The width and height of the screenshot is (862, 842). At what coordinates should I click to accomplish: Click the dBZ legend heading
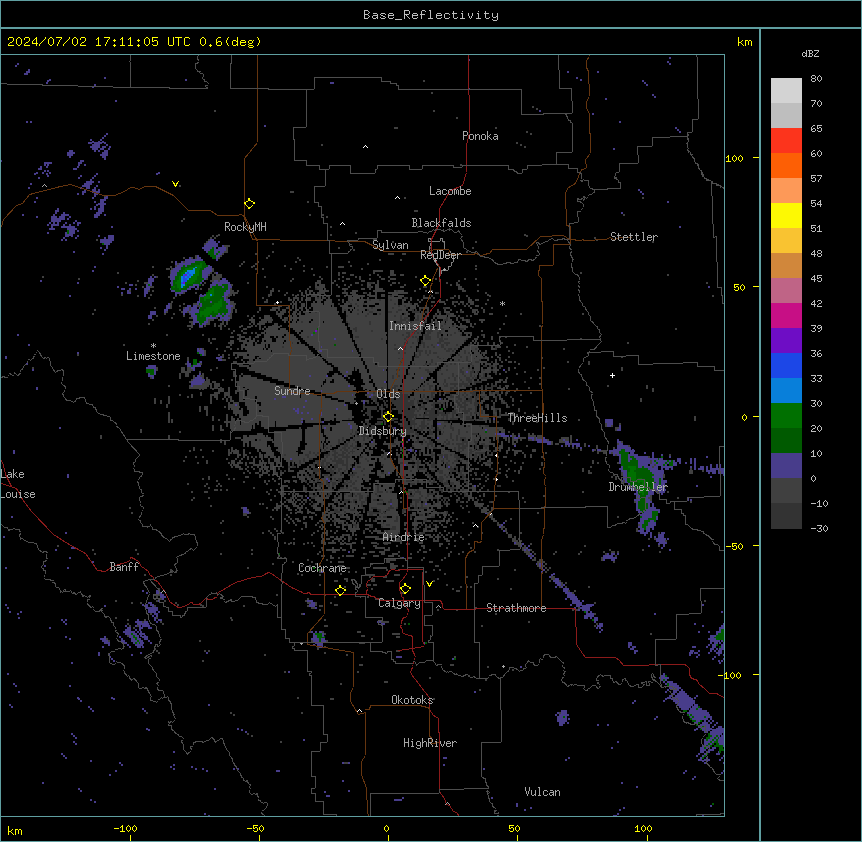[810, 54]
